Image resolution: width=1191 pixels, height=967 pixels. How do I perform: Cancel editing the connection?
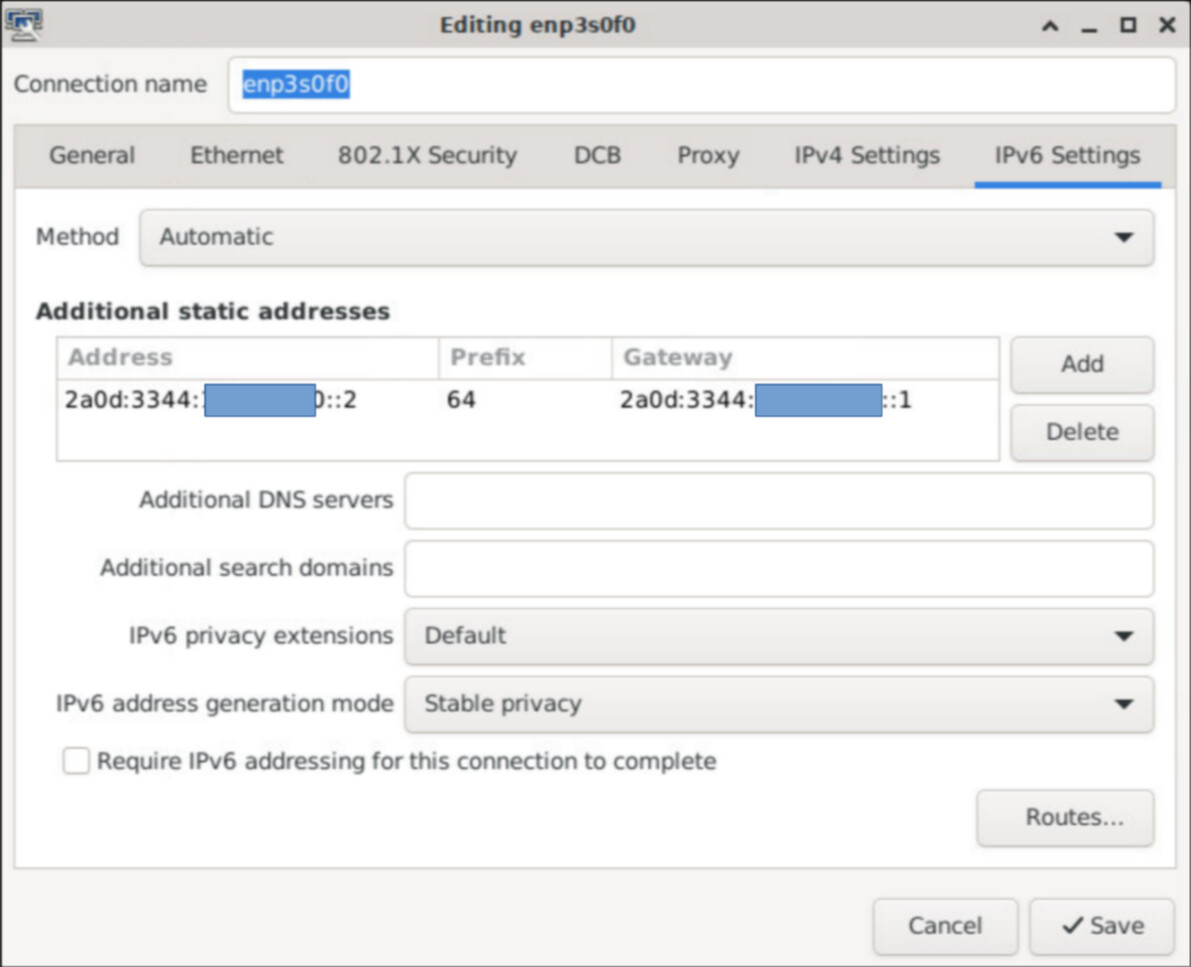point(945,926)
